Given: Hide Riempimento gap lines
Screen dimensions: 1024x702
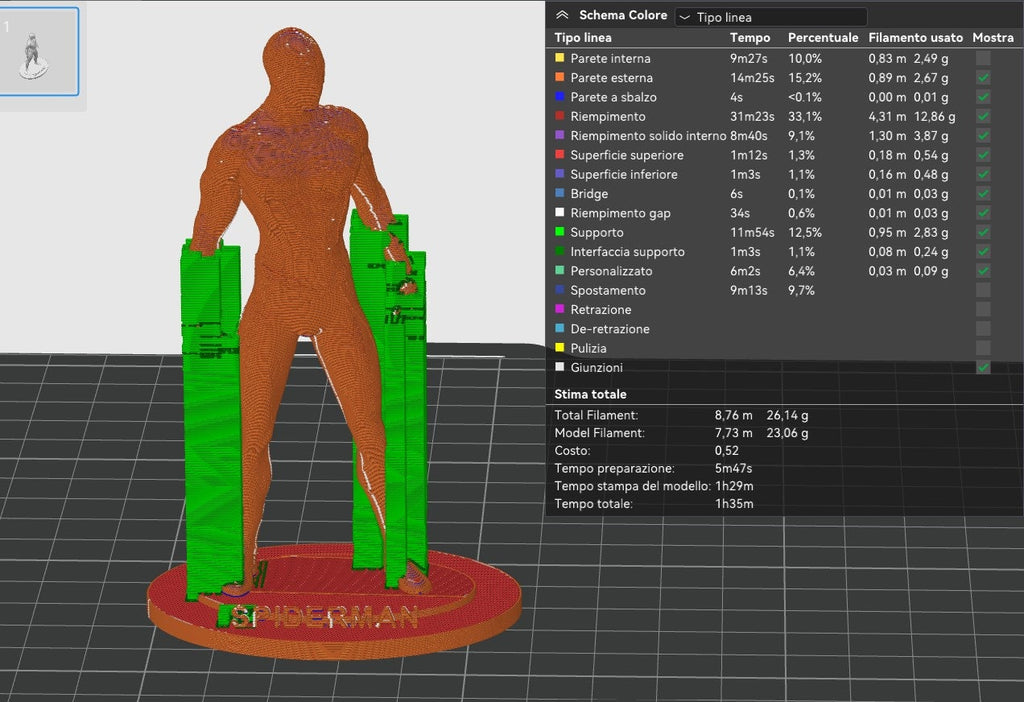Looking at the screenshot, I should pos(983,213).
